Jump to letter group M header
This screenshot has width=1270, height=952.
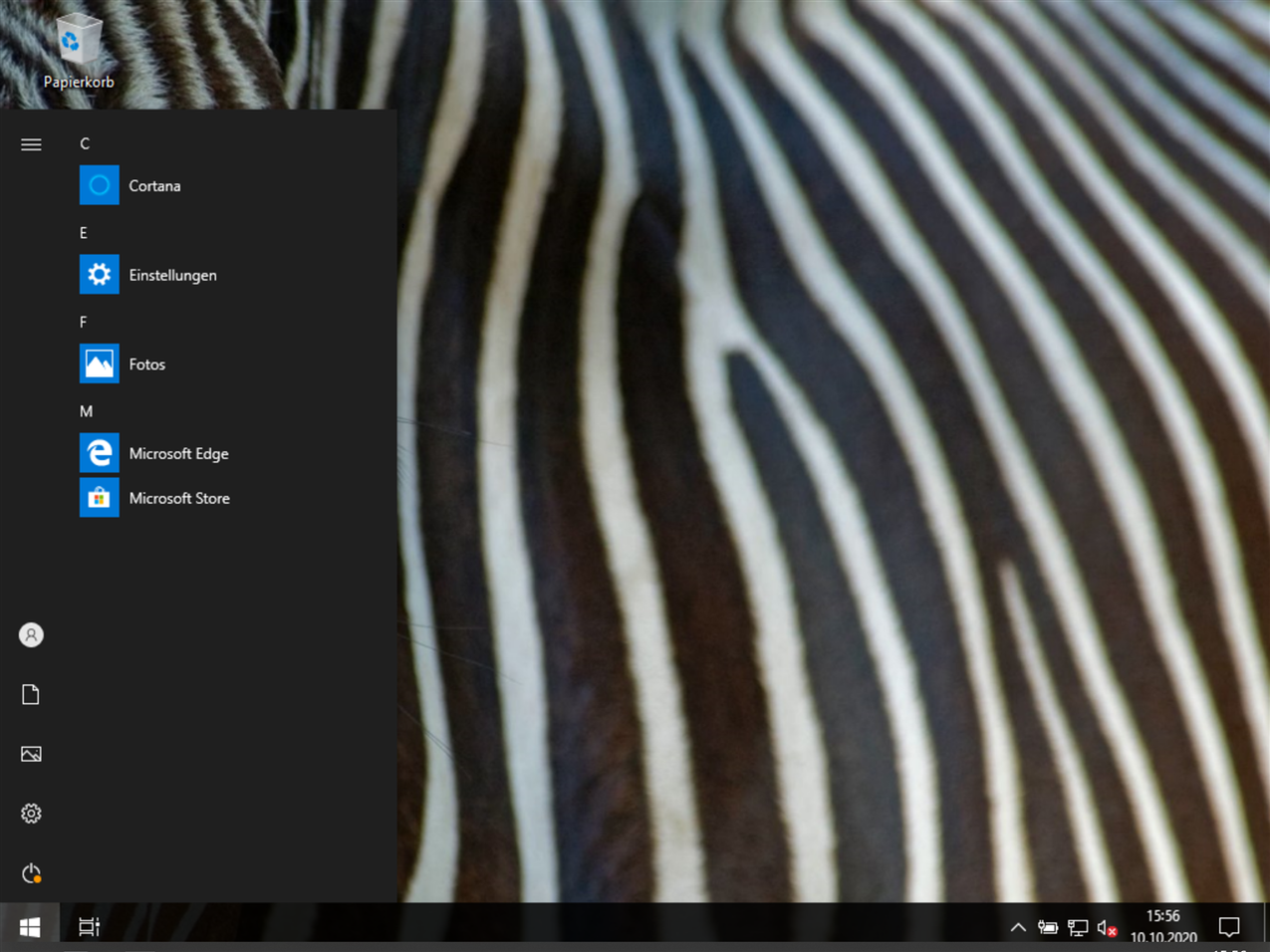click(x=86, y=411)
